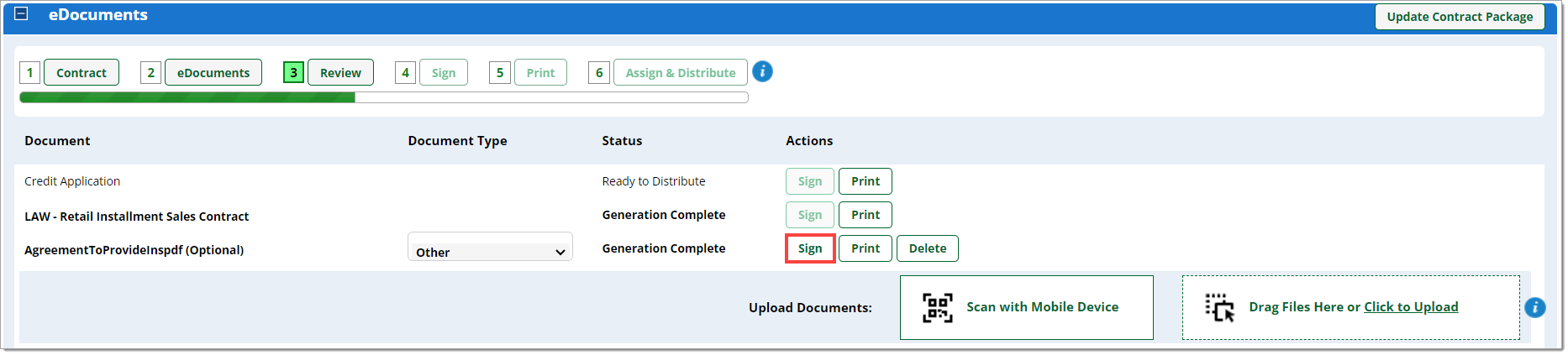Click the dropdown chevron arrow for Other
The height and width of the screenshot is (355, 1568).
560,252
